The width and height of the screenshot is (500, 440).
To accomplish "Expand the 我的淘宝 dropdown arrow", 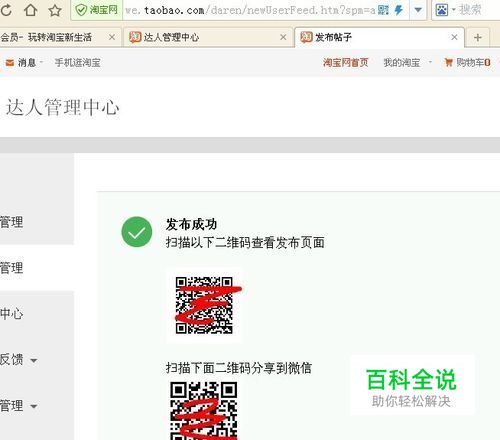I will [430, 62].
